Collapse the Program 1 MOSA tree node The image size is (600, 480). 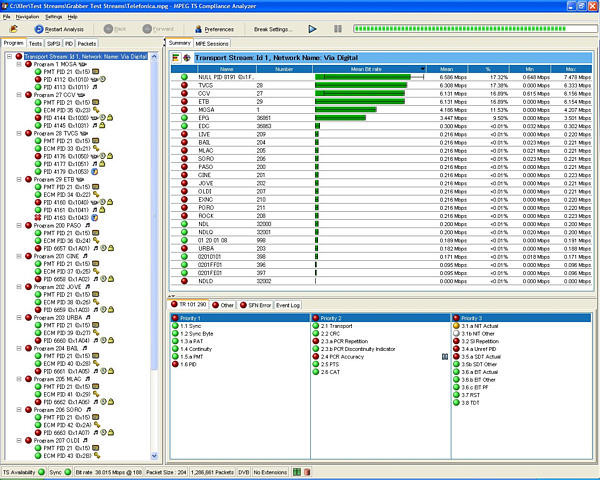tap(11, 64)
